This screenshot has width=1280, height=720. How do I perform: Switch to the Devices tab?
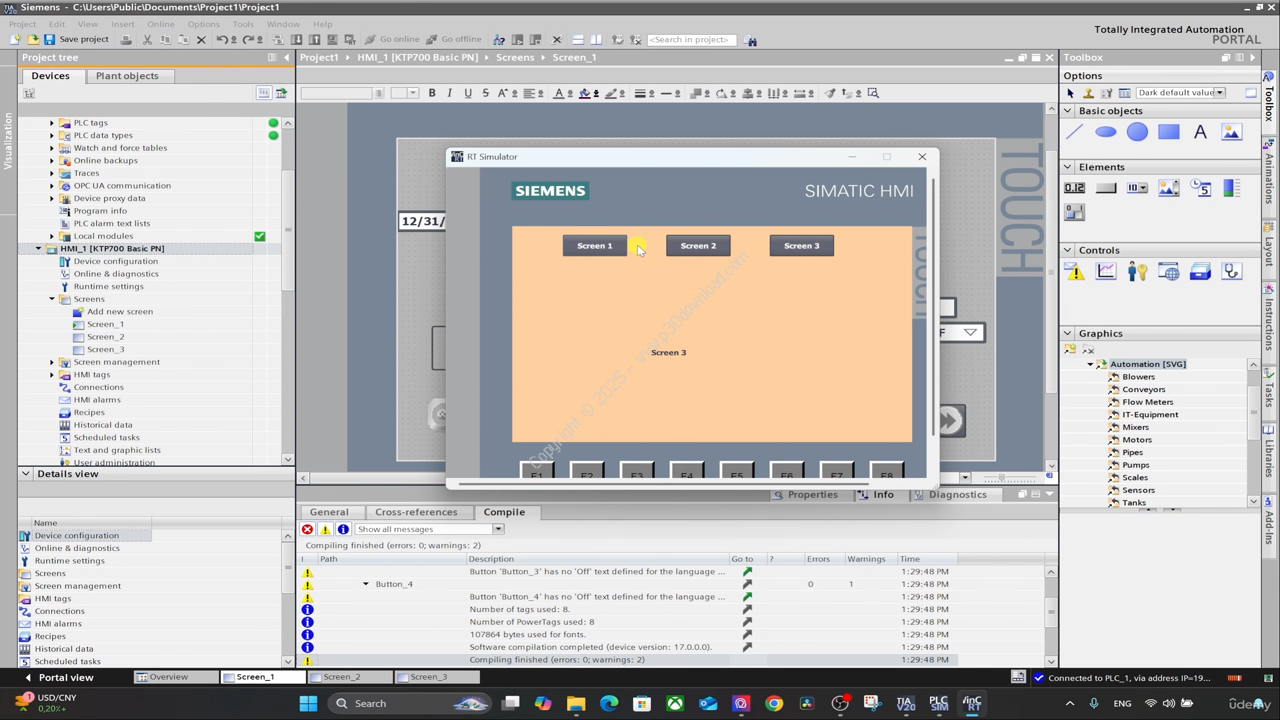tap(50, 76)
